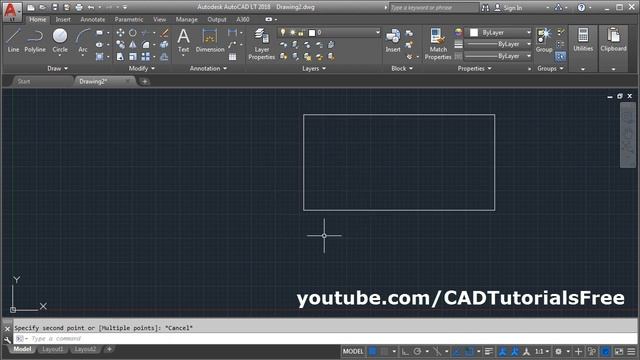
Task: Open the Parametric ribbon tab
Action: coord(129,19)
